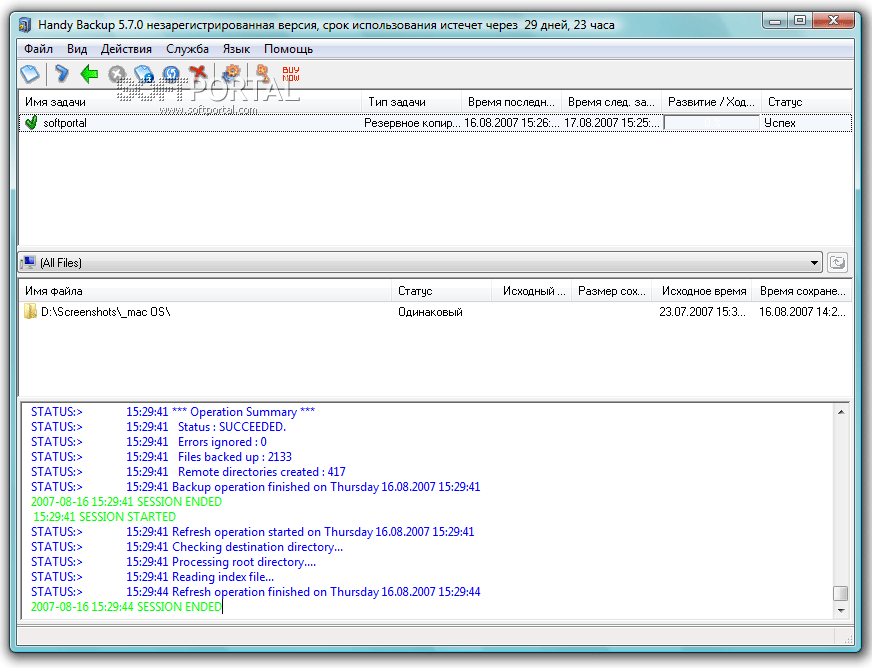Click Статус header in task list
Image resolution: width=872 pixels, height=668 pixels.
806,102
